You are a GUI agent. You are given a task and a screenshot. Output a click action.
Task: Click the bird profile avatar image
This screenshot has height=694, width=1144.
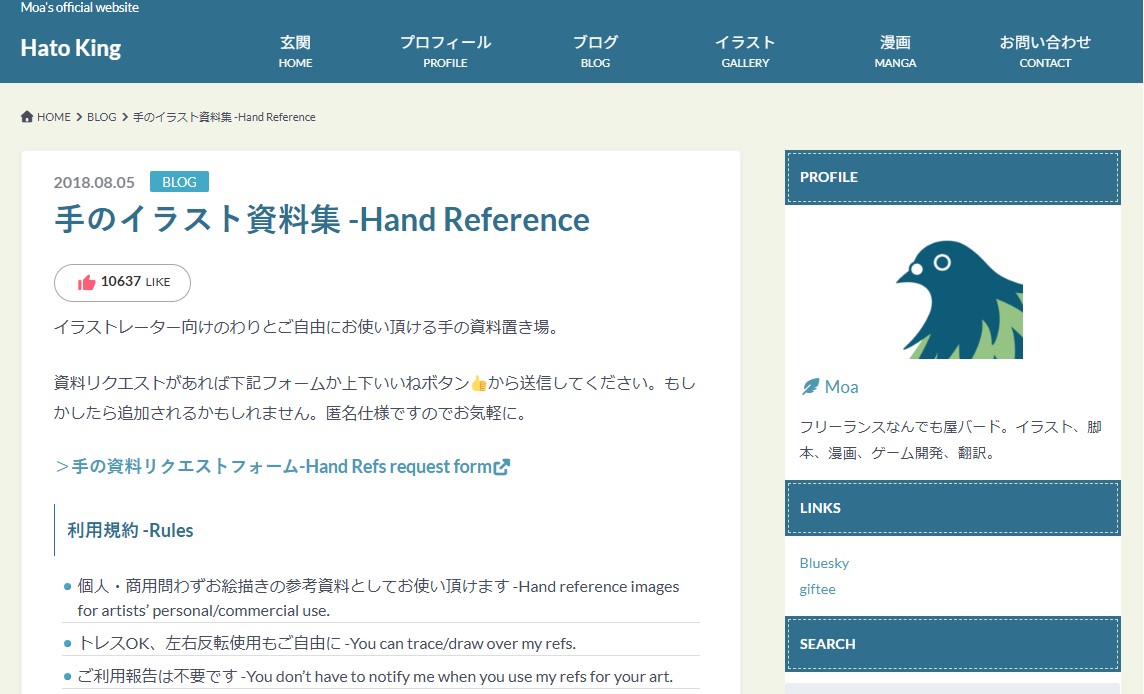(958, 299)
